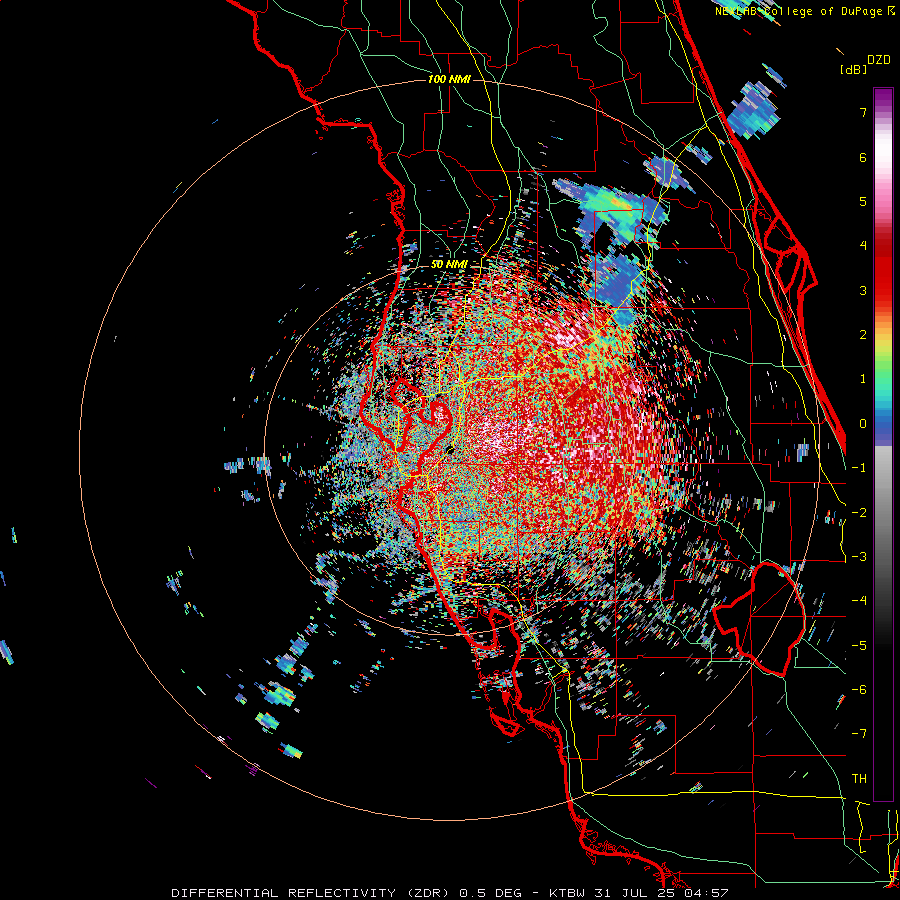Image resolution: width=900 pixels, height=900 pixels.
Task: Click the NEXLAB College of DuPage label
Action: 804,11
